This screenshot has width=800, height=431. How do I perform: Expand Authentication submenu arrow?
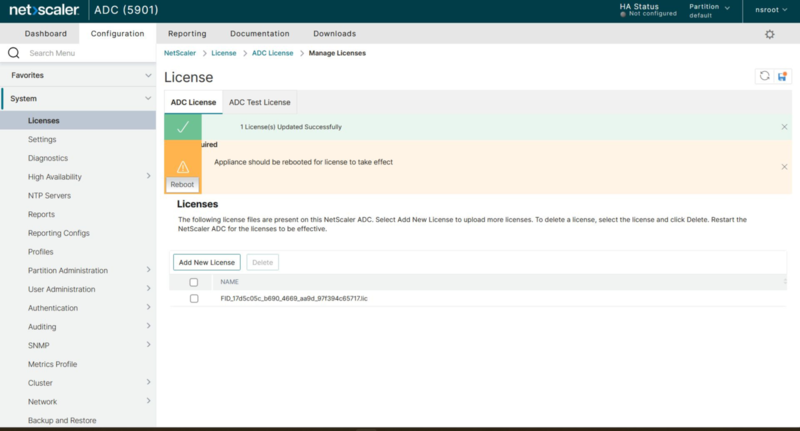[148, 307]
